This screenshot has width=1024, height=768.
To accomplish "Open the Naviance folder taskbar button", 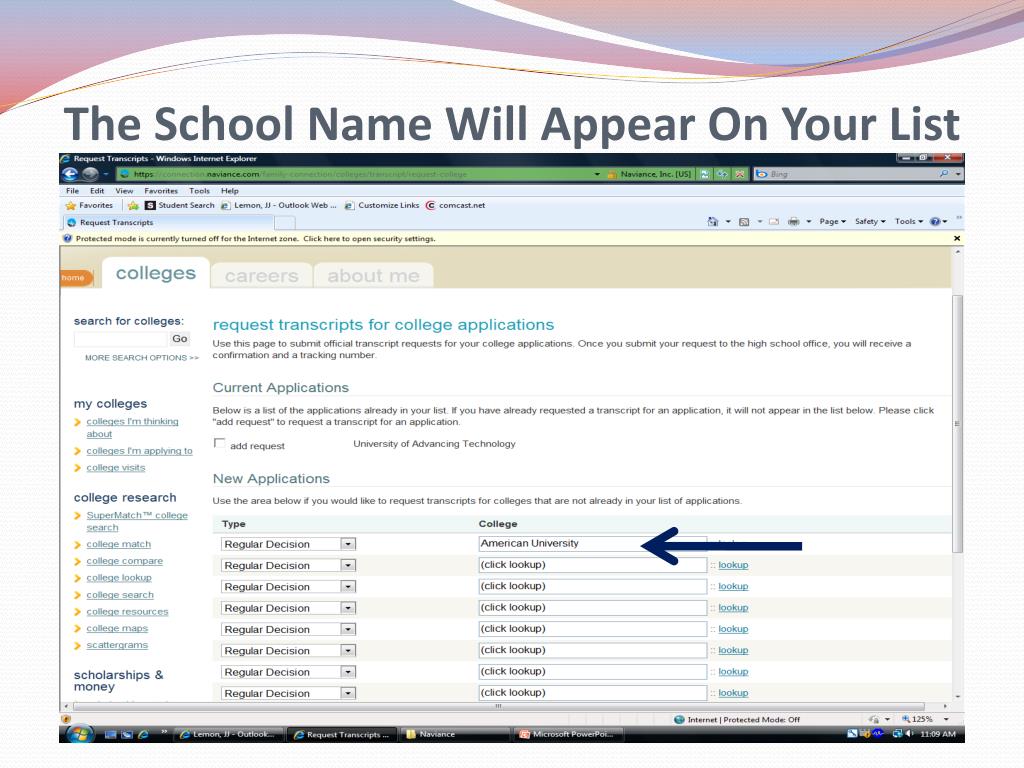I will (x=453, y=735).
